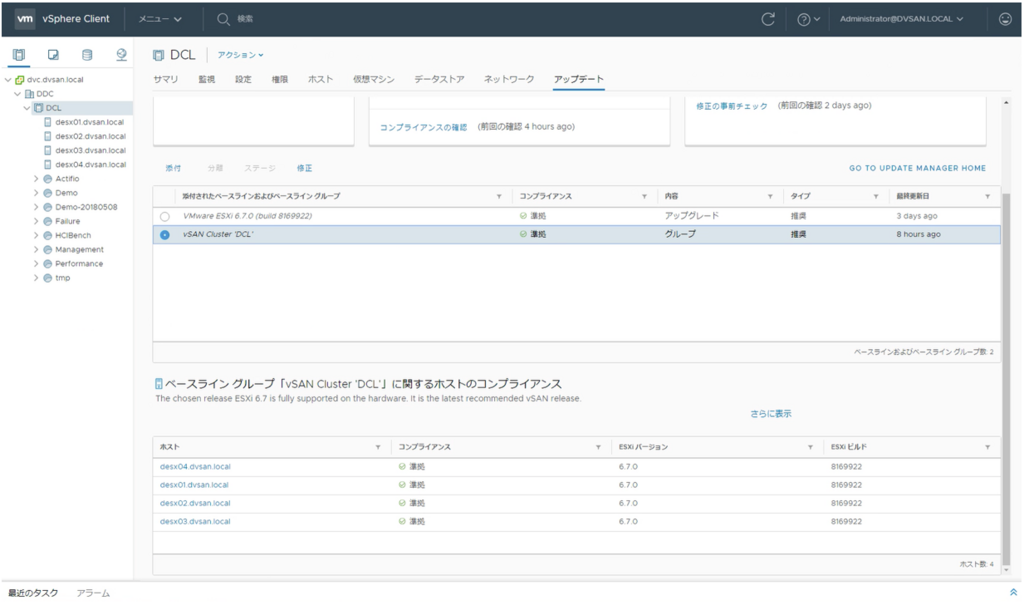Screen dimensions: 1024x605
Task: Filter the タイプ column
Action: pyautogui.click(x=876, y=196)
